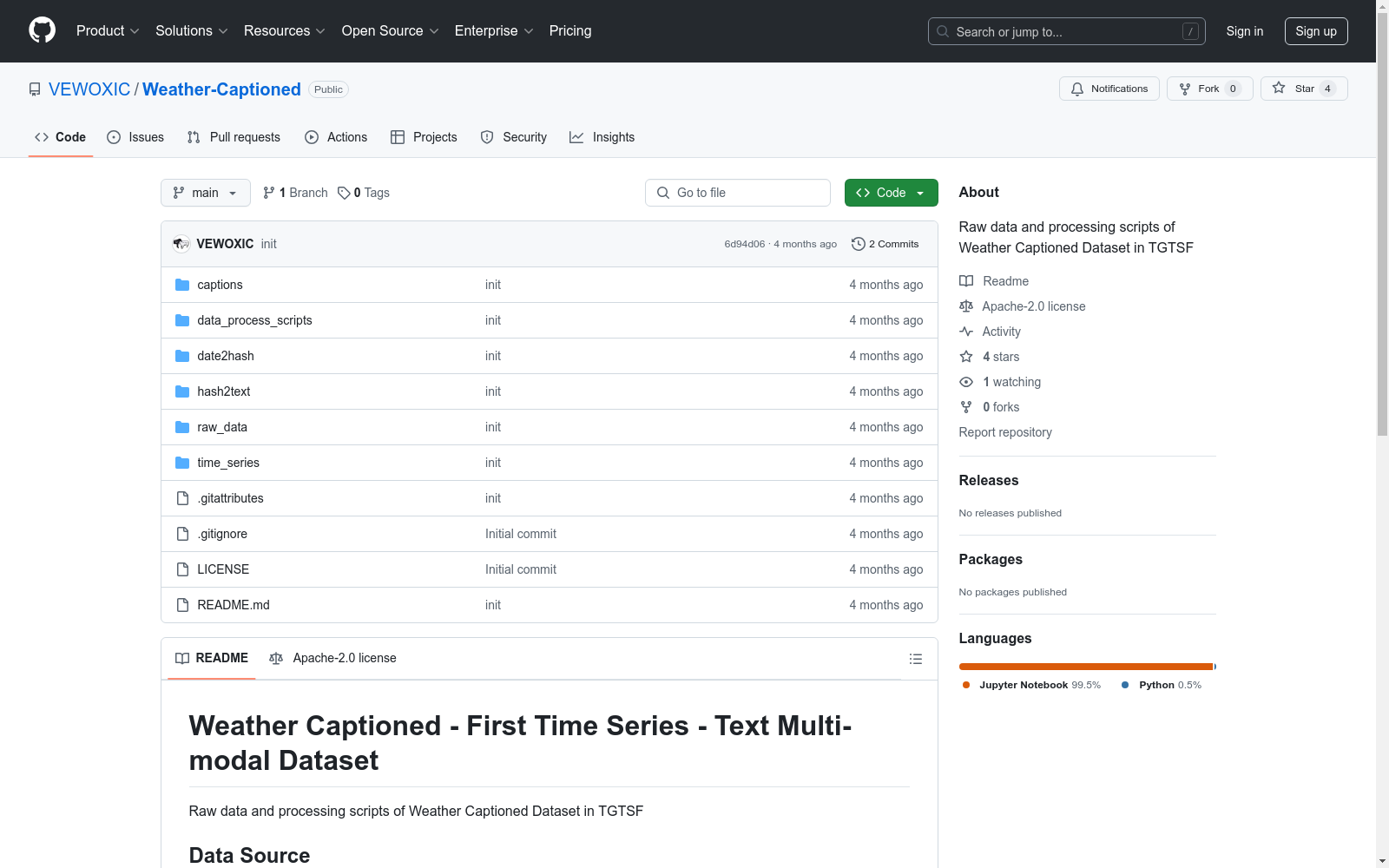
Task: Click the .gitattributes file icon
Action: coord(182,498)
